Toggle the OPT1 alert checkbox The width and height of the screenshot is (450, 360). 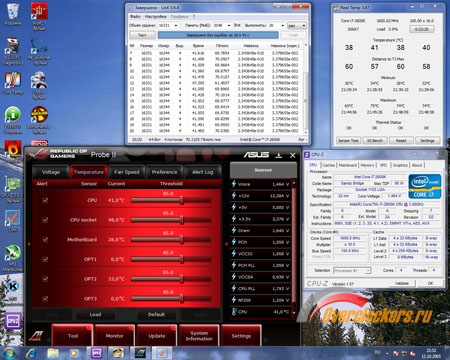45,259
